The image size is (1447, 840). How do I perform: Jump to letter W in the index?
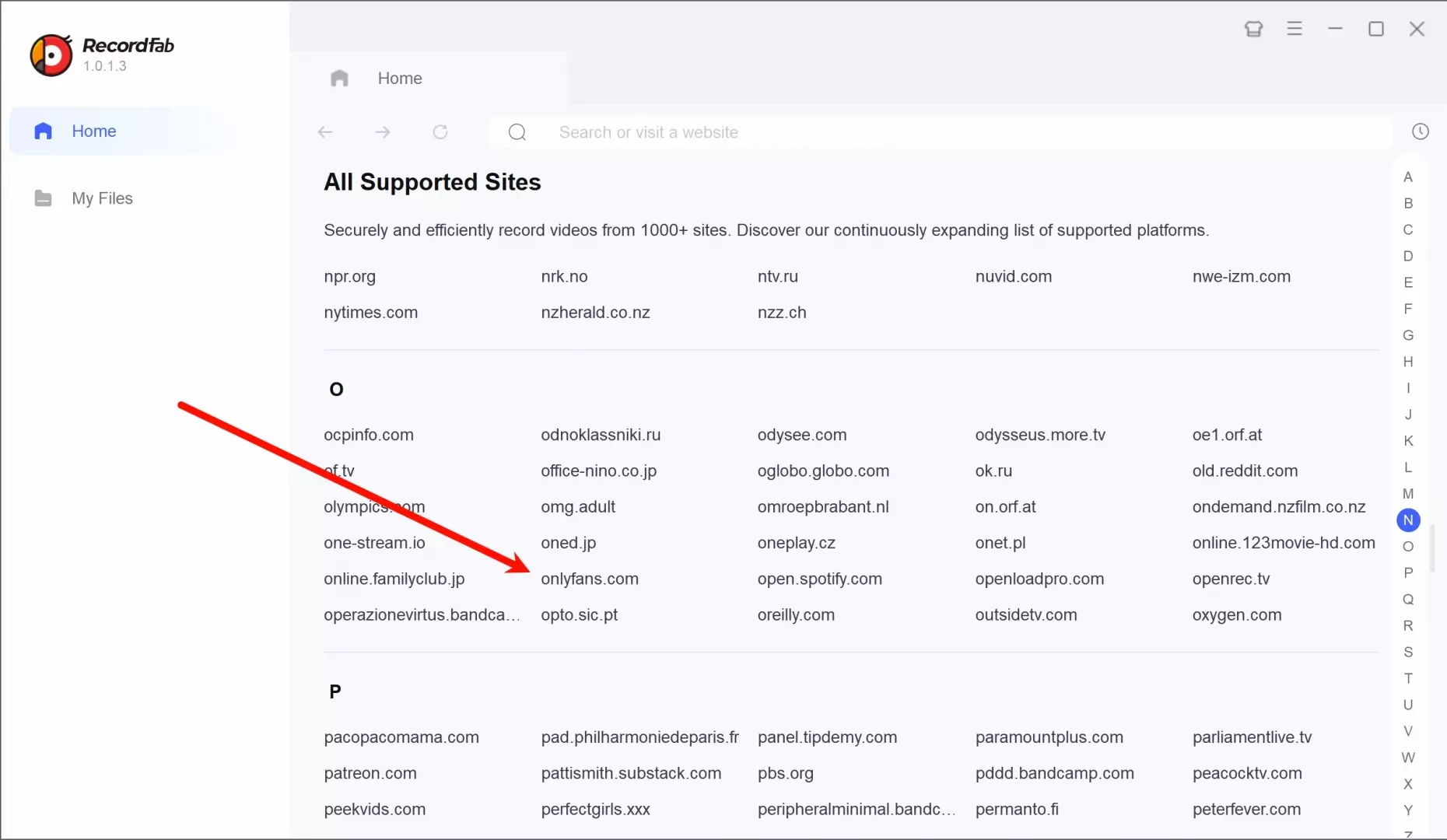coord(1408,758)
